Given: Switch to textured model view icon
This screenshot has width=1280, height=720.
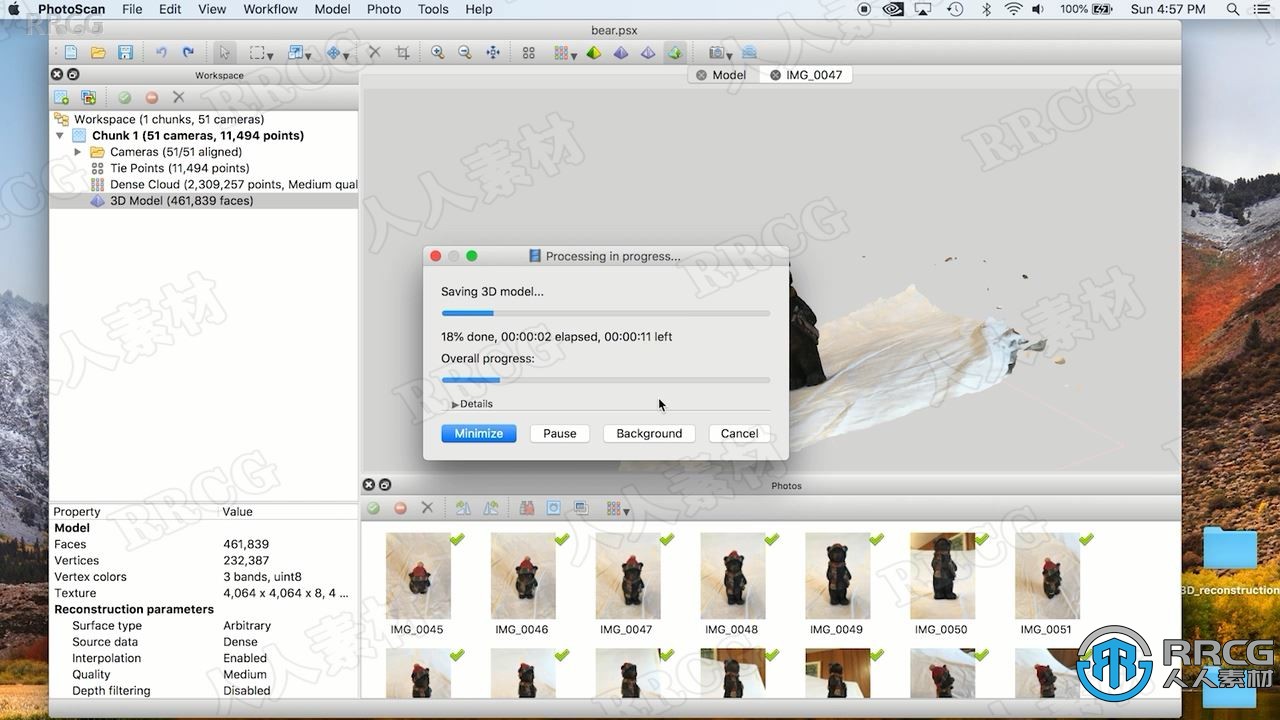Looking at the screenshot, I should coord(674,52).
